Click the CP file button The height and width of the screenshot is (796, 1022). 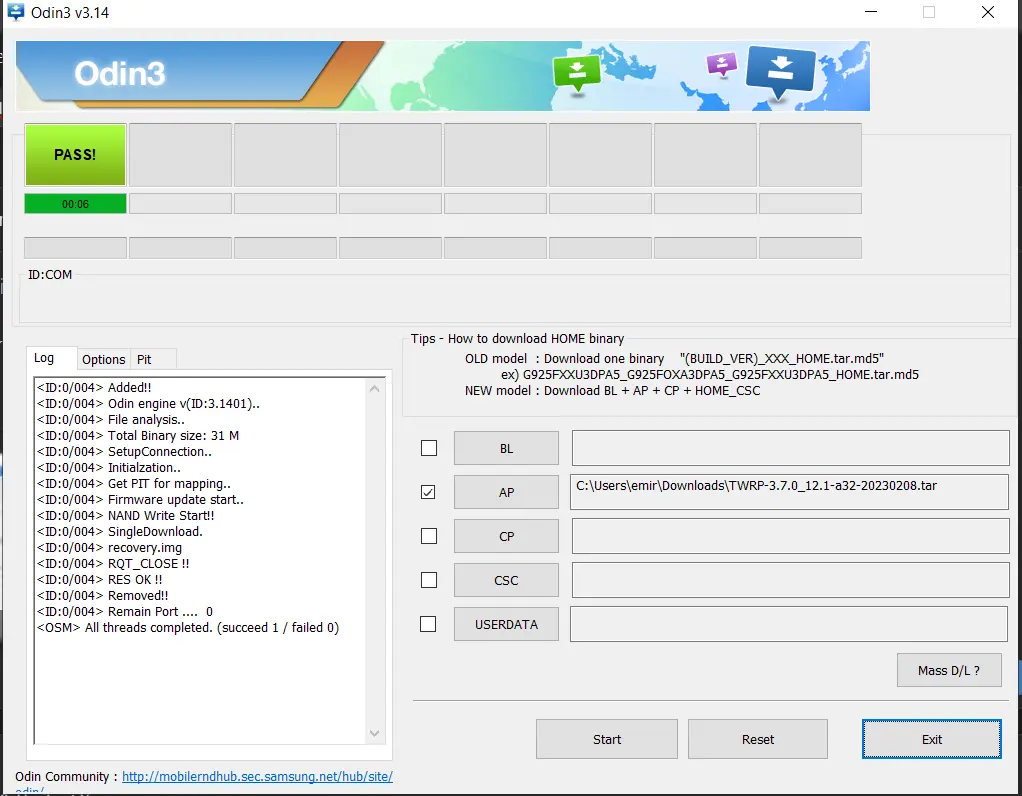click(x=506, y=536)
